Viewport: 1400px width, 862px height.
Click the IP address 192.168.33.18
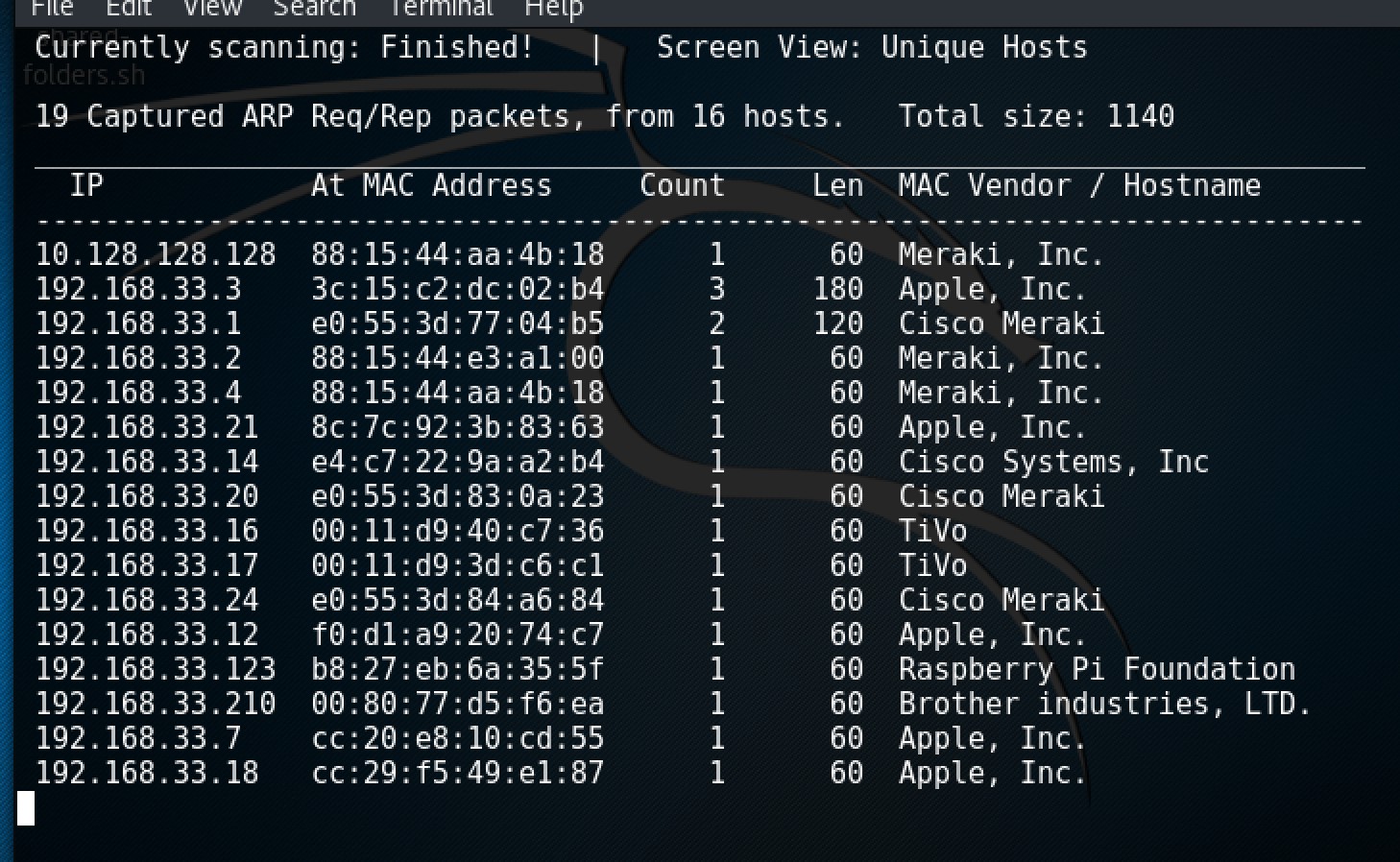click(x=147, y=773)
